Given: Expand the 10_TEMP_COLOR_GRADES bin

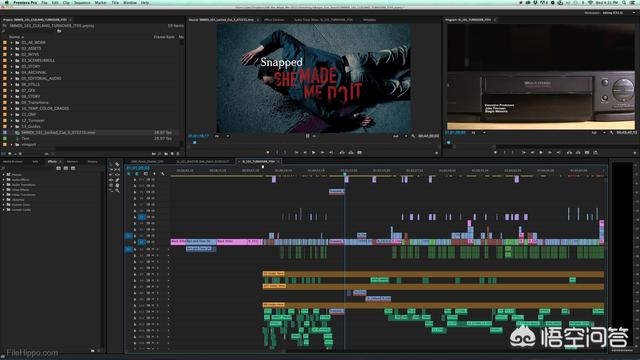Looking at the screenshot, I should pyautogui.click(x=12, y=109).
